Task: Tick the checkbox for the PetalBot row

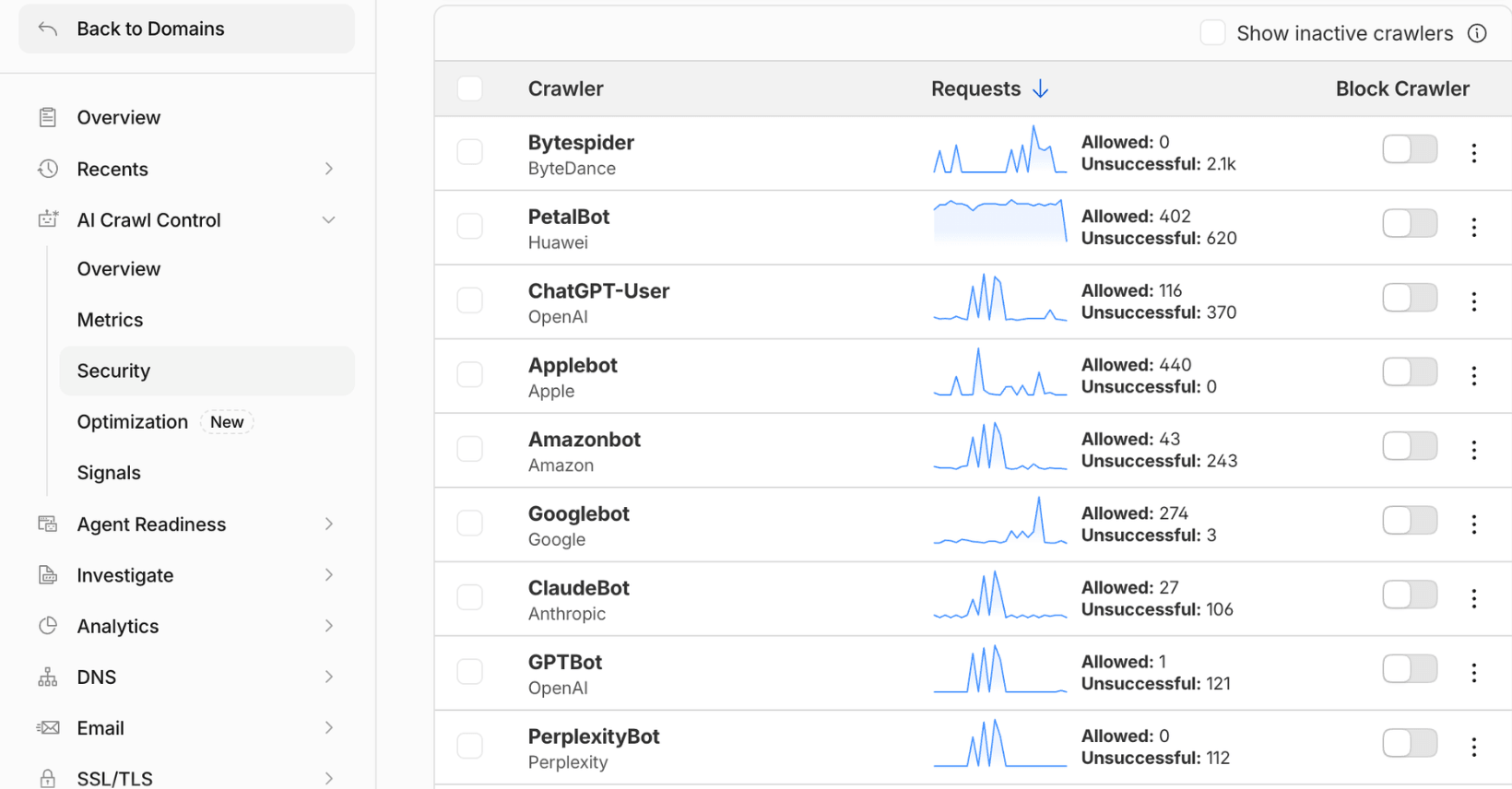Action: 470,226
